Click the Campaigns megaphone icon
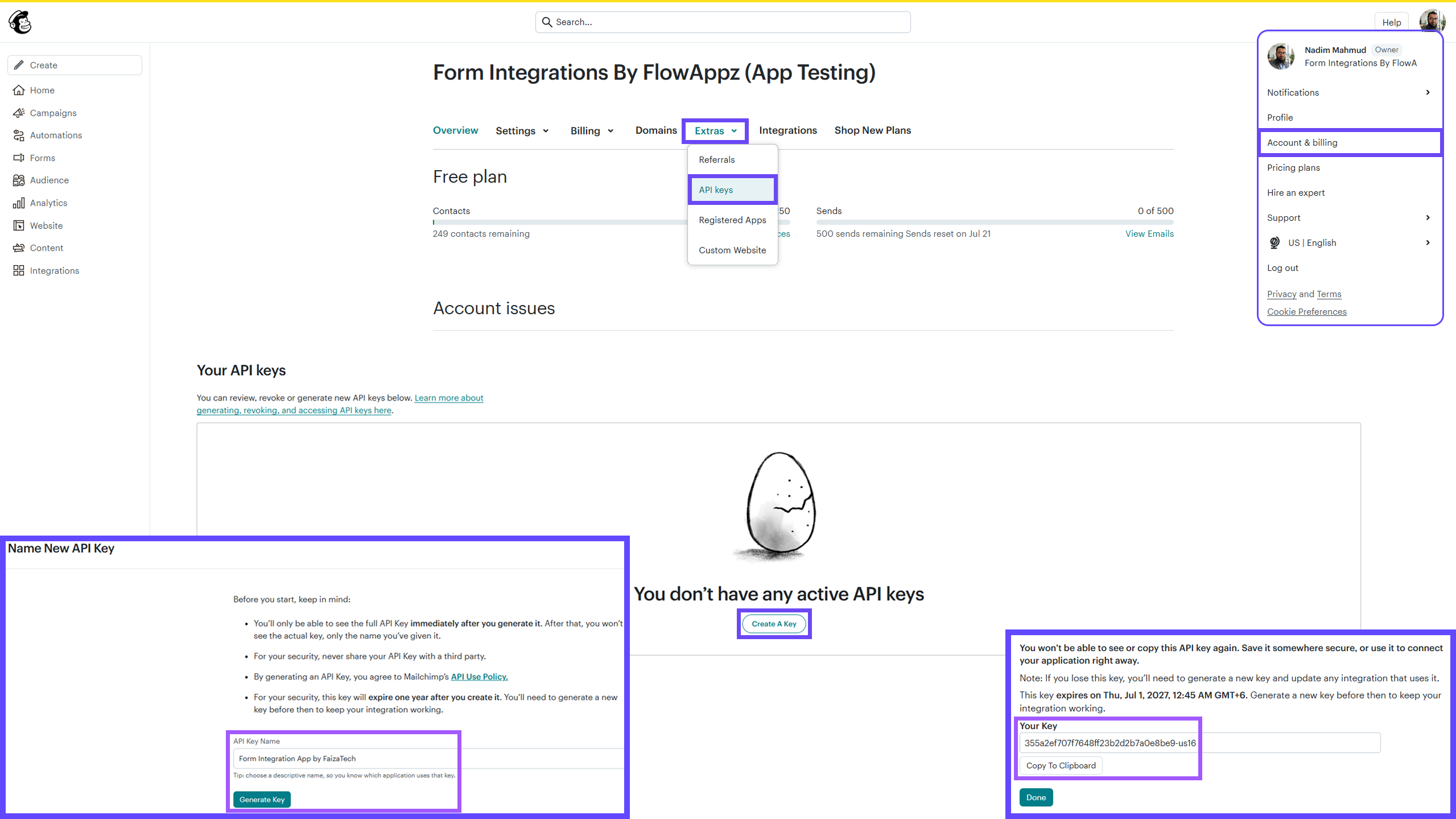The height and width of the screenshot is (819, 1456). pyautogui.click(x=19, y=113)
